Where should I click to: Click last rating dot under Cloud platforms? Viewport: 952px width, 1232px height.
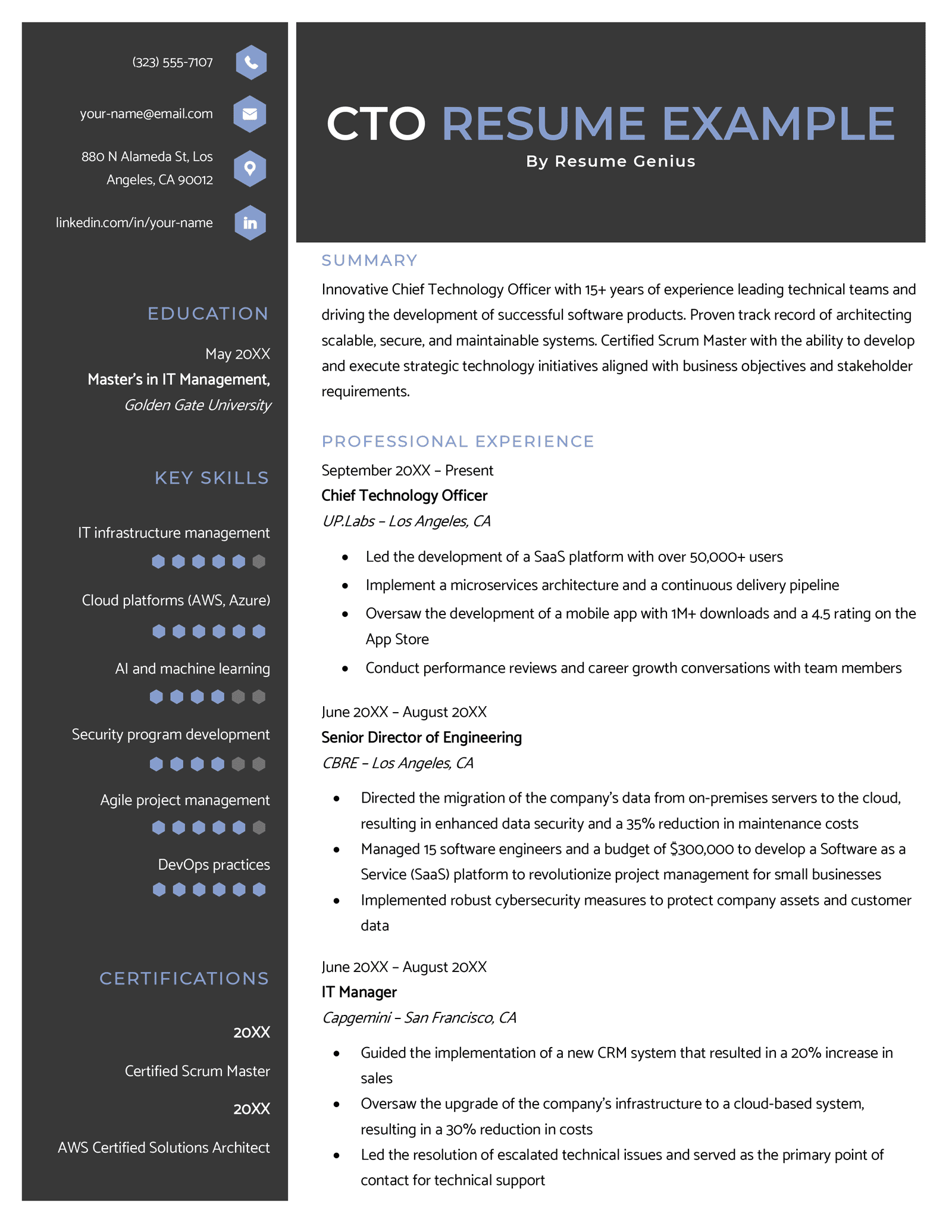(x=259, y=631)
